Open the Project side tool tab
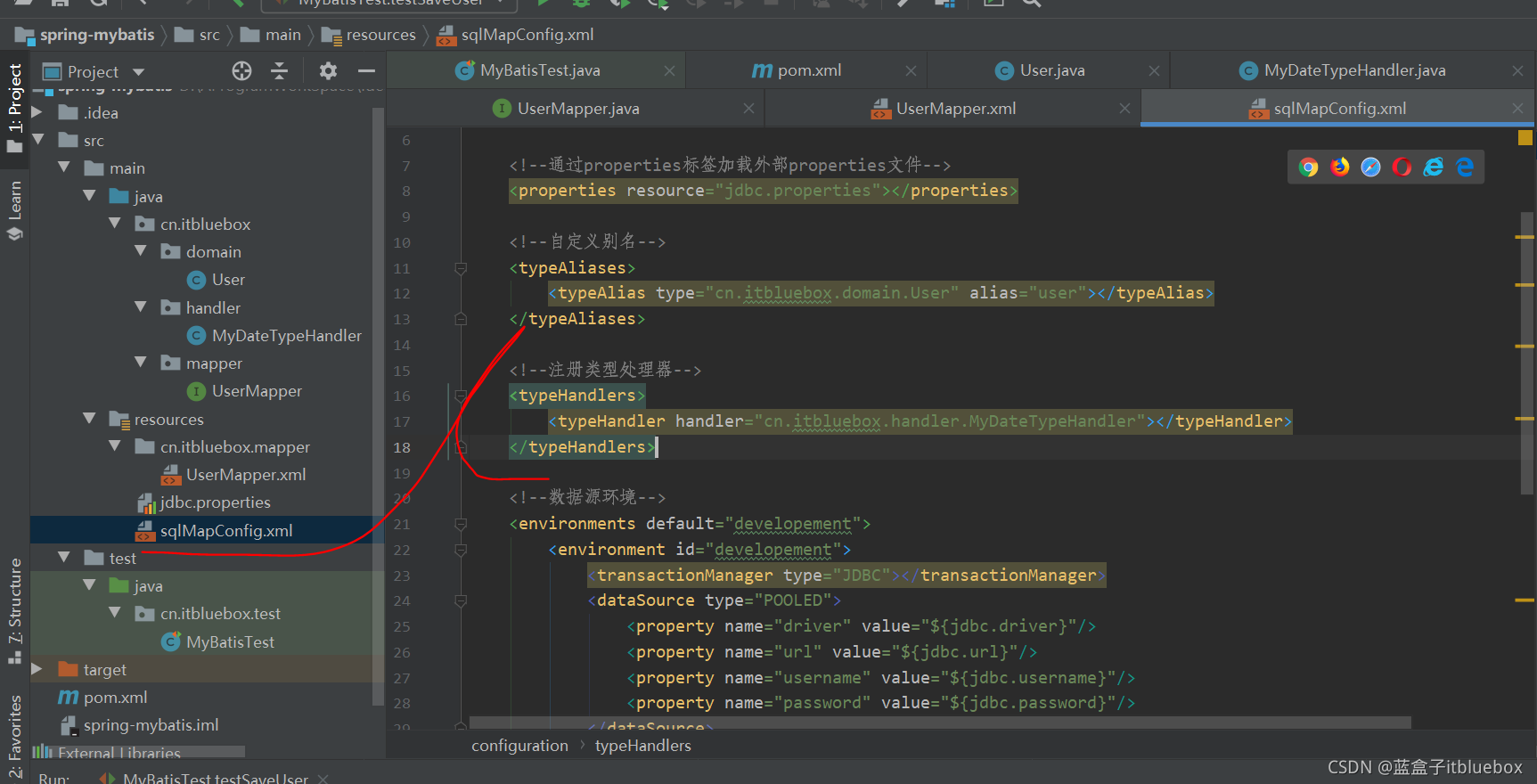This screenshot has height=784, width=1537. pos(15,107)
